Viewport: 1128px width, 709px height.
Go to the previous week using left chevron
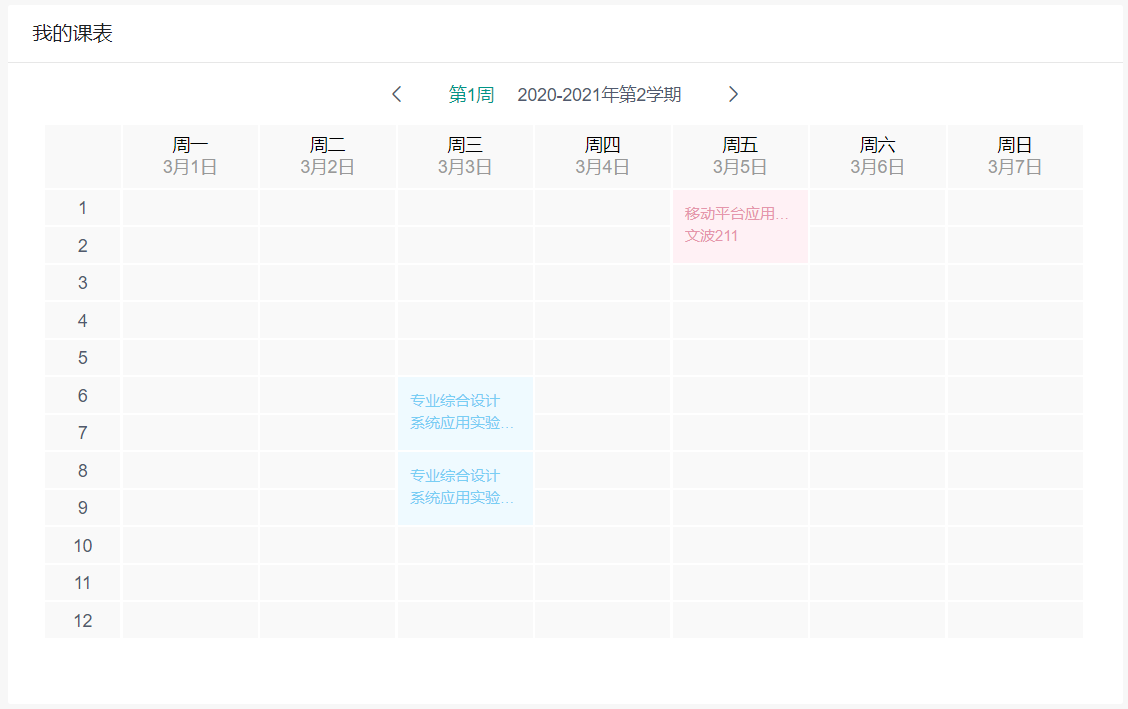397,94
